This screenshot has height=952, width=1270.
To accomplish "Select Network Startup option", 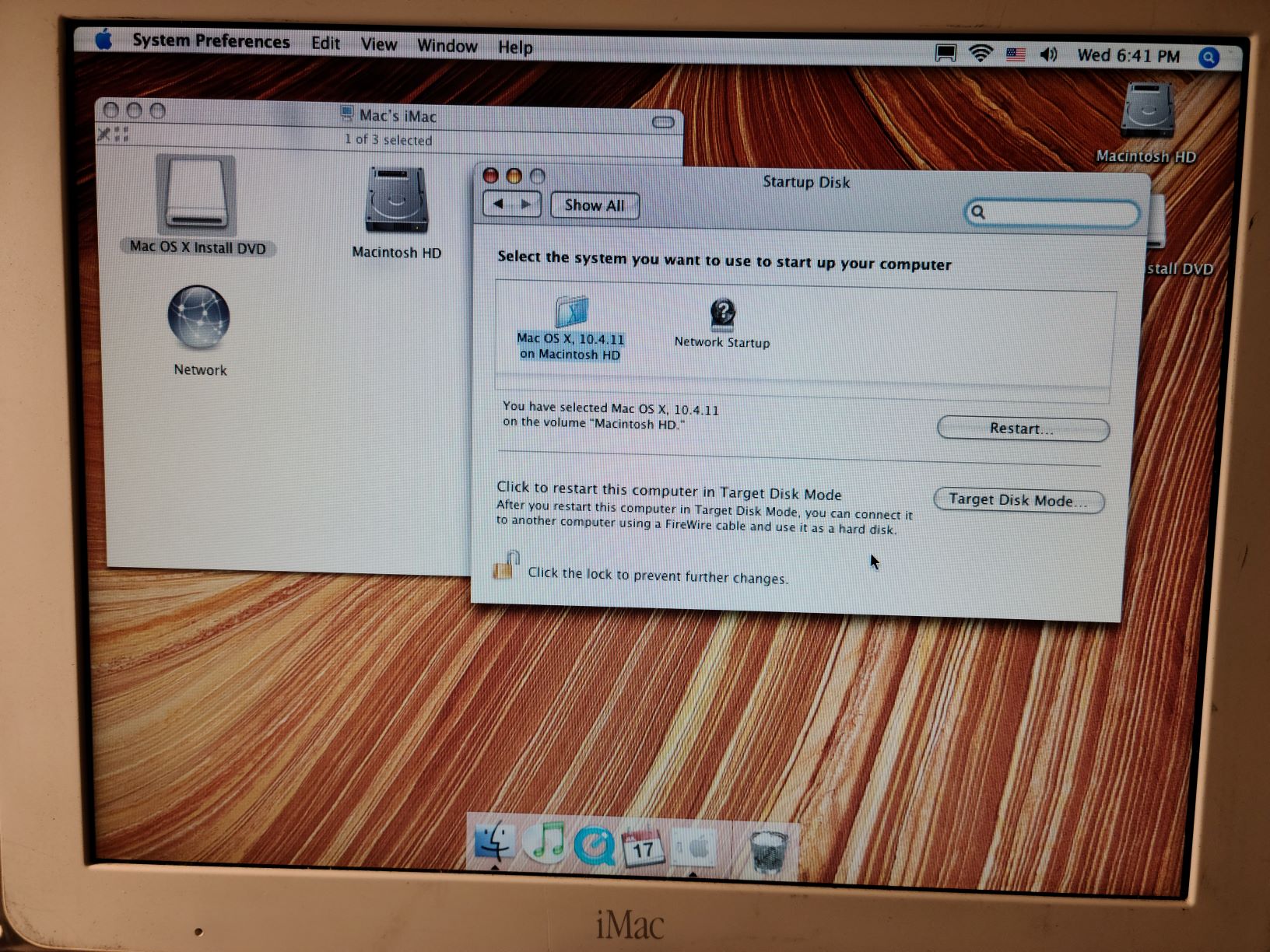I will pos(722,324).
